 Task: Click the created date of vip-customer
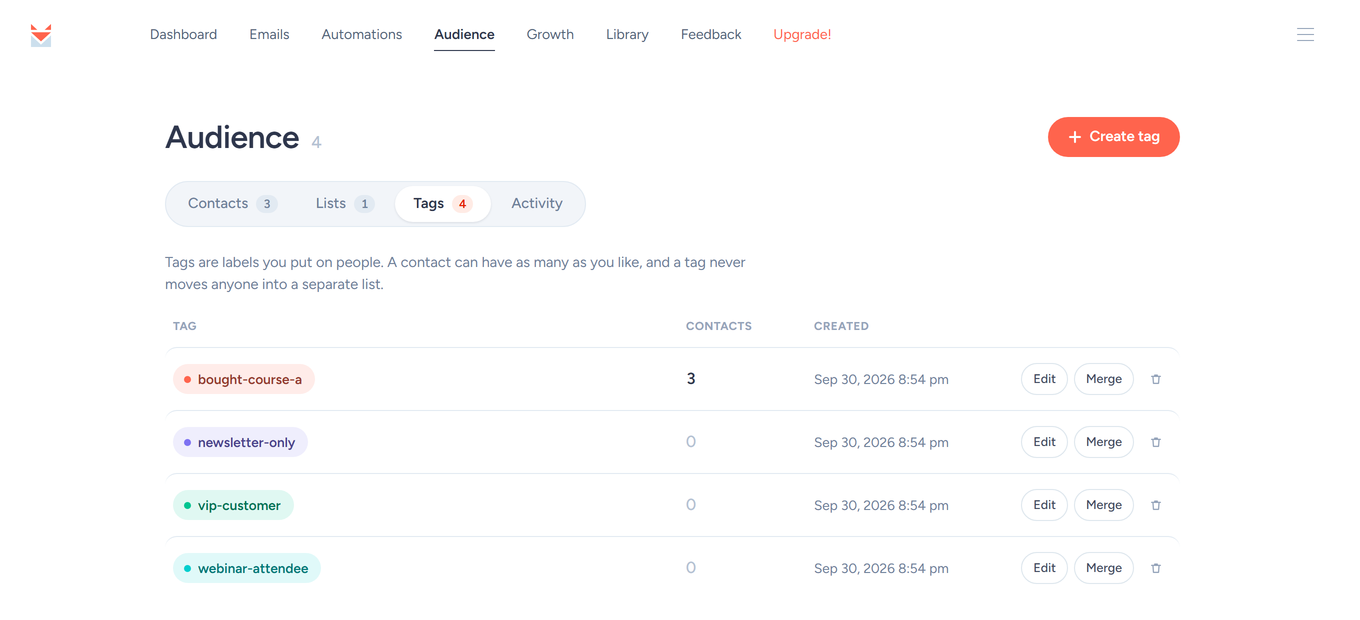[881, 505]
